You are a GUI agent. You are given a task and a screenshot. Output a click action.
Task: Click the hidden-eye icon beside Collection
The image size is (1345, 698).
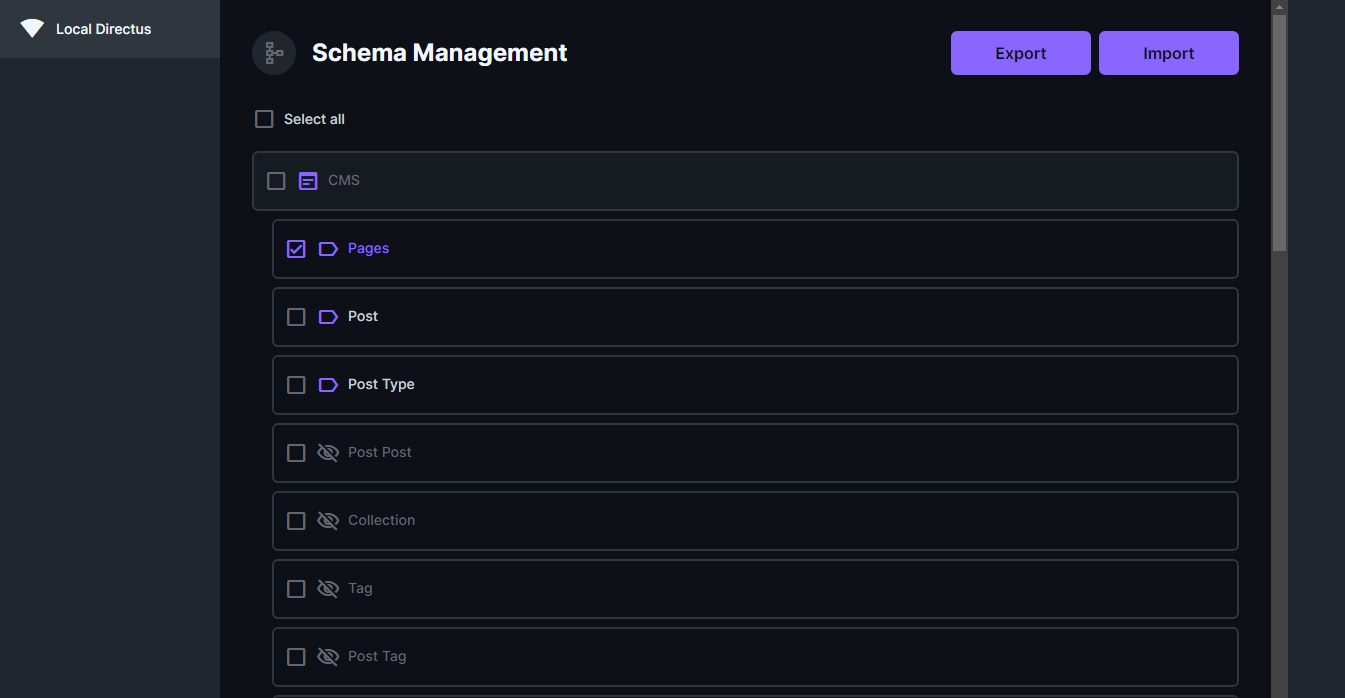(328, 521)
